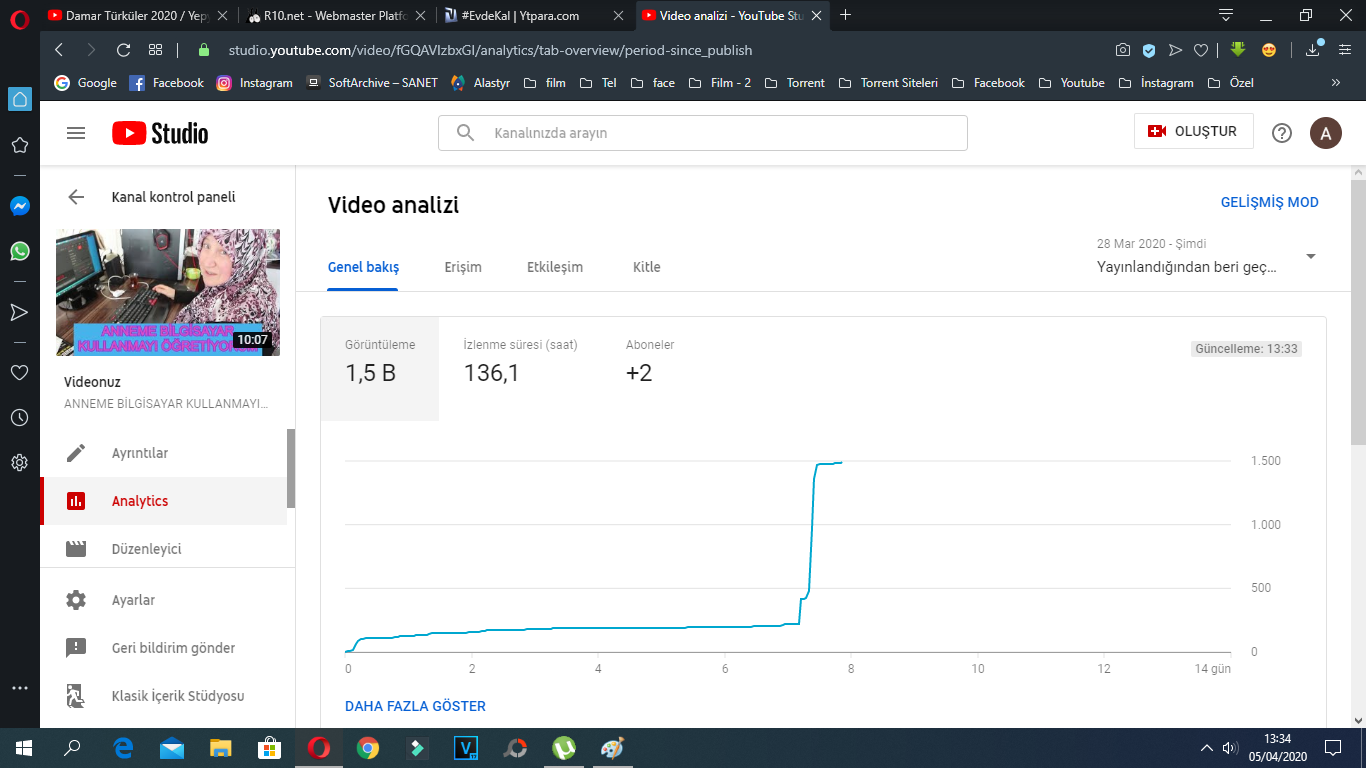This screenshot has width=1366, height=768.
Task: Switch to the Kitle tab
Action: (x=647, y=267)
